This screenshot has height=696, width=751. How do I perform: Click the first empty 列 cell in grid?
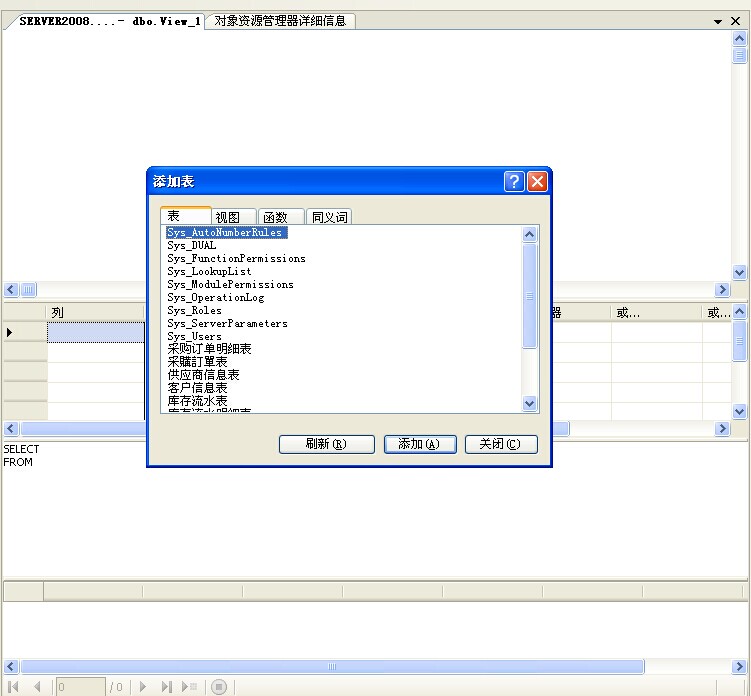click(95, 332)
